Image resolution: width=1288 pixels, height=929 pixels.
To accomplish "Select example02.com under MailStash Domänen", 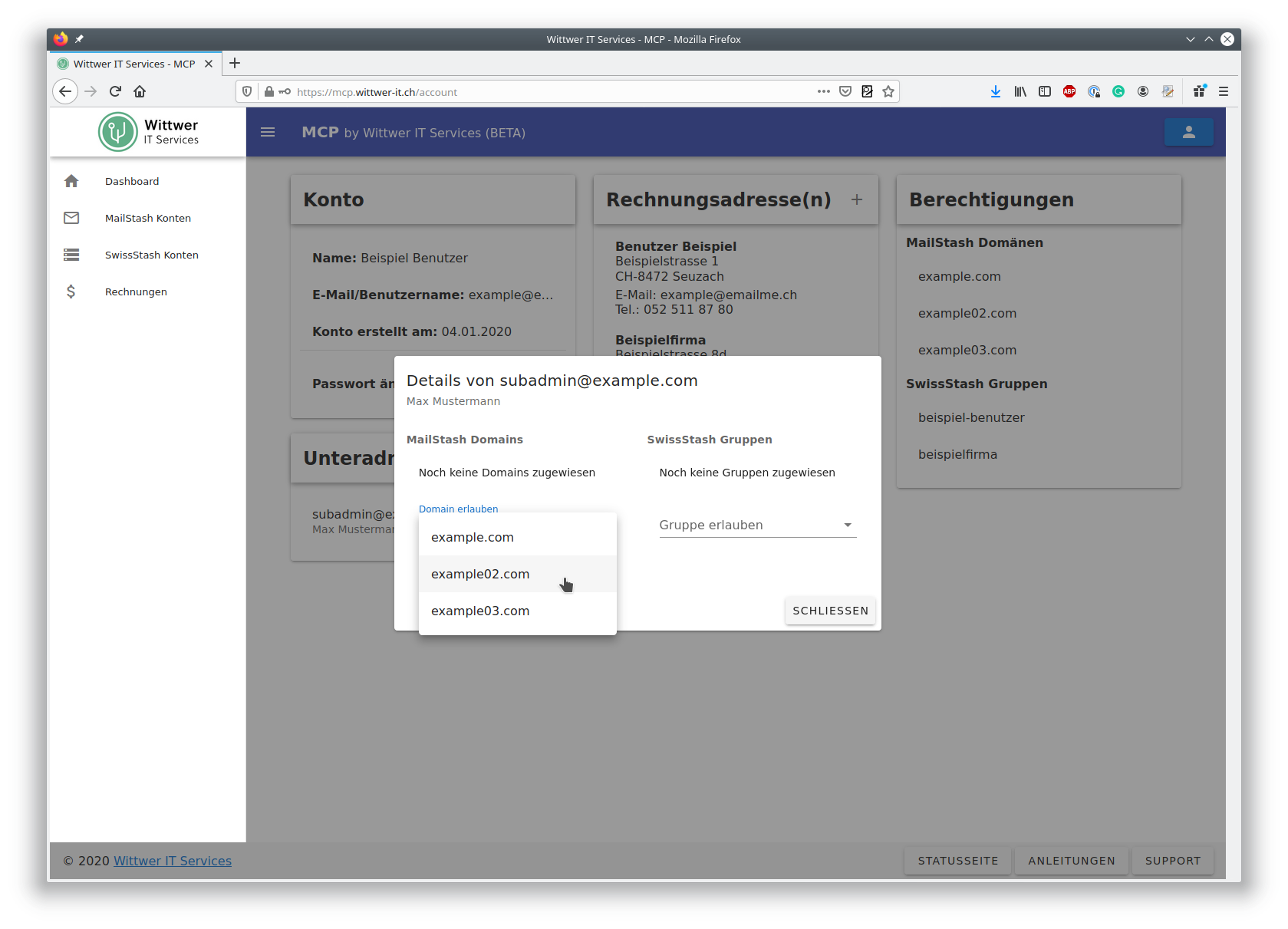I will point(967,313).
